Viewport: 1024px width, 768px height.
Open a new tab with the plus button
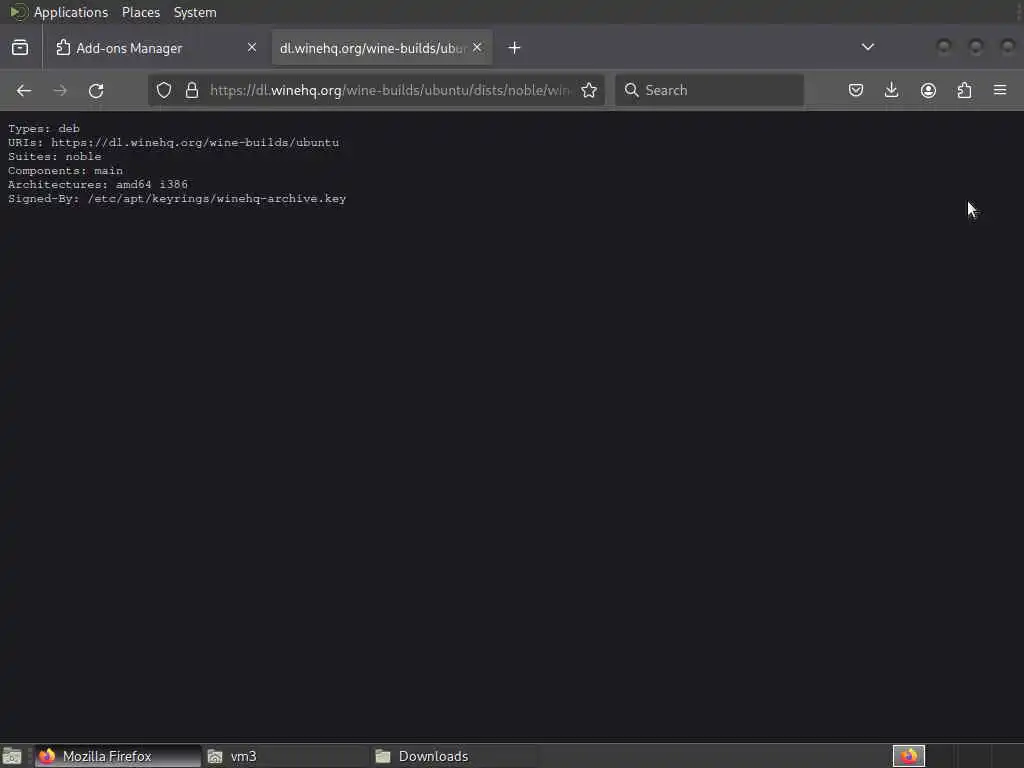point(515,48)
